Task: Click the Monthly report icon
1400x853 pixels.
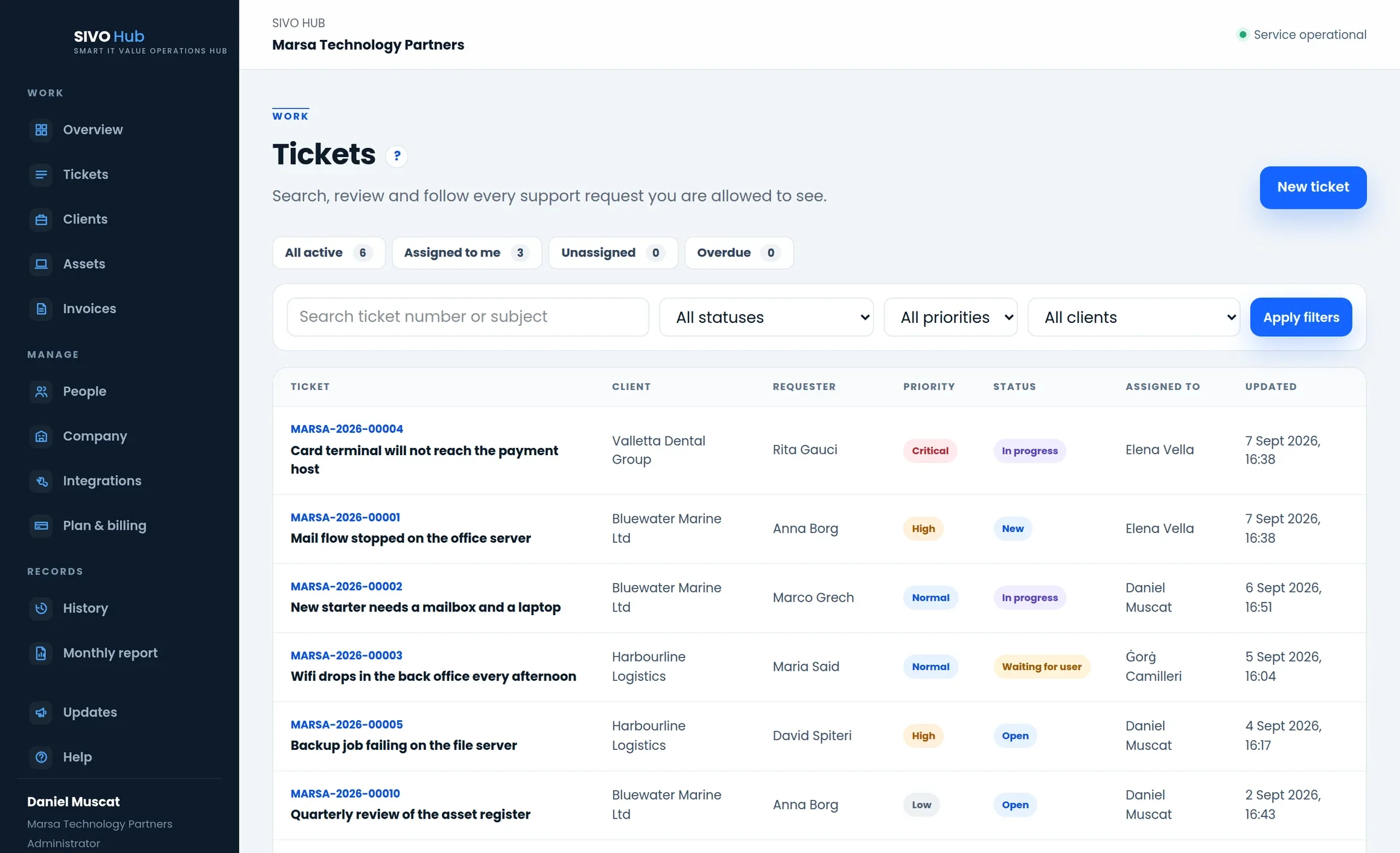Action: click(41, 653)
